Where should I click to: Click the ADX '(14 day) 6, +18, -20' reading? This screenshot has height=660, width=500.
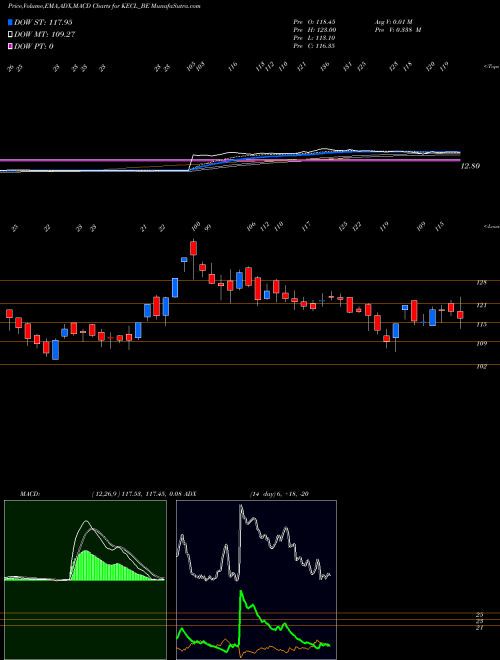[x=279, y=493]
